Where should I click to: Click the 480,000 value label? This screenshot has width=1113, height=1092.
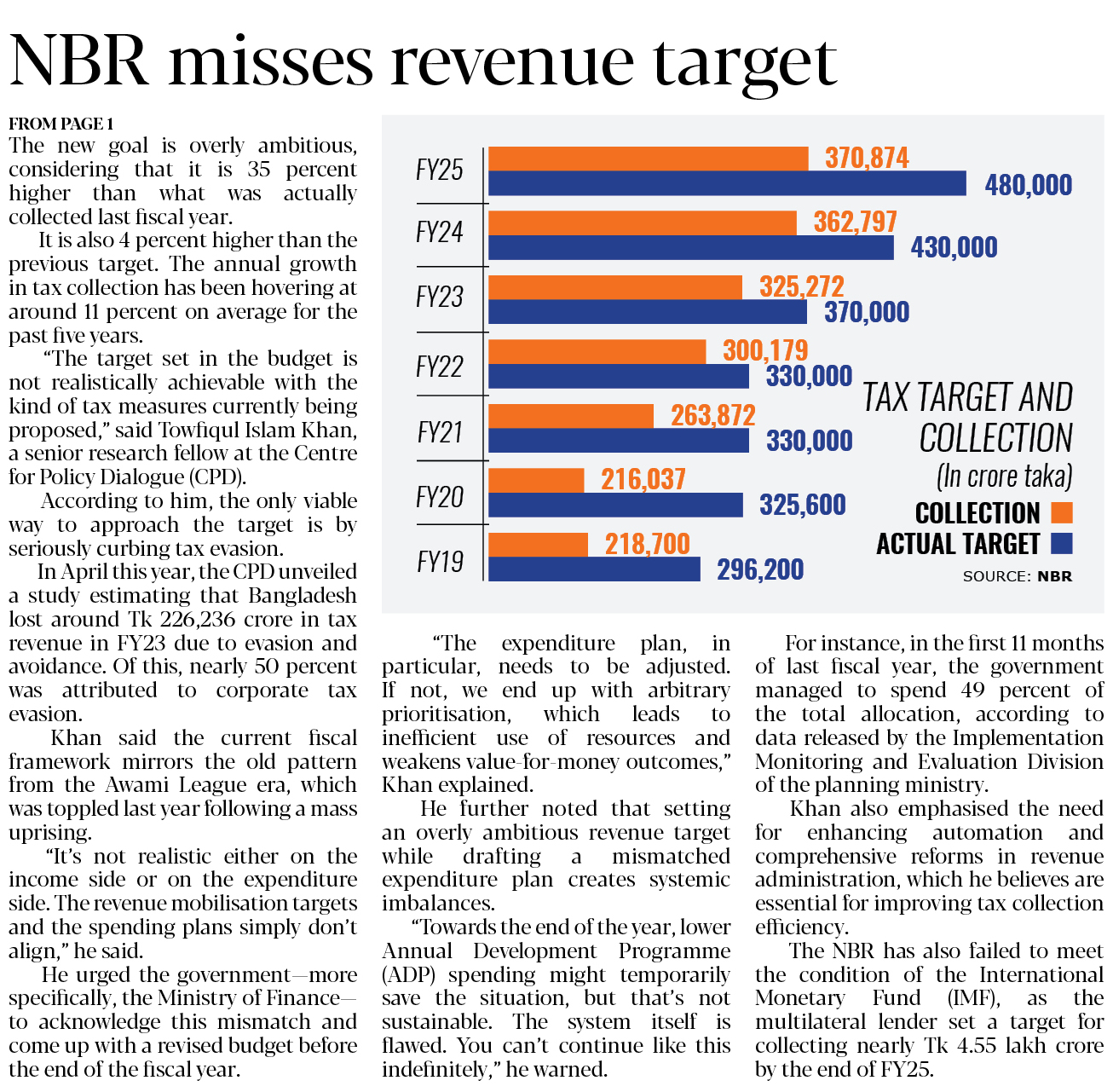pyautogui.click(x=1028, y=185)
